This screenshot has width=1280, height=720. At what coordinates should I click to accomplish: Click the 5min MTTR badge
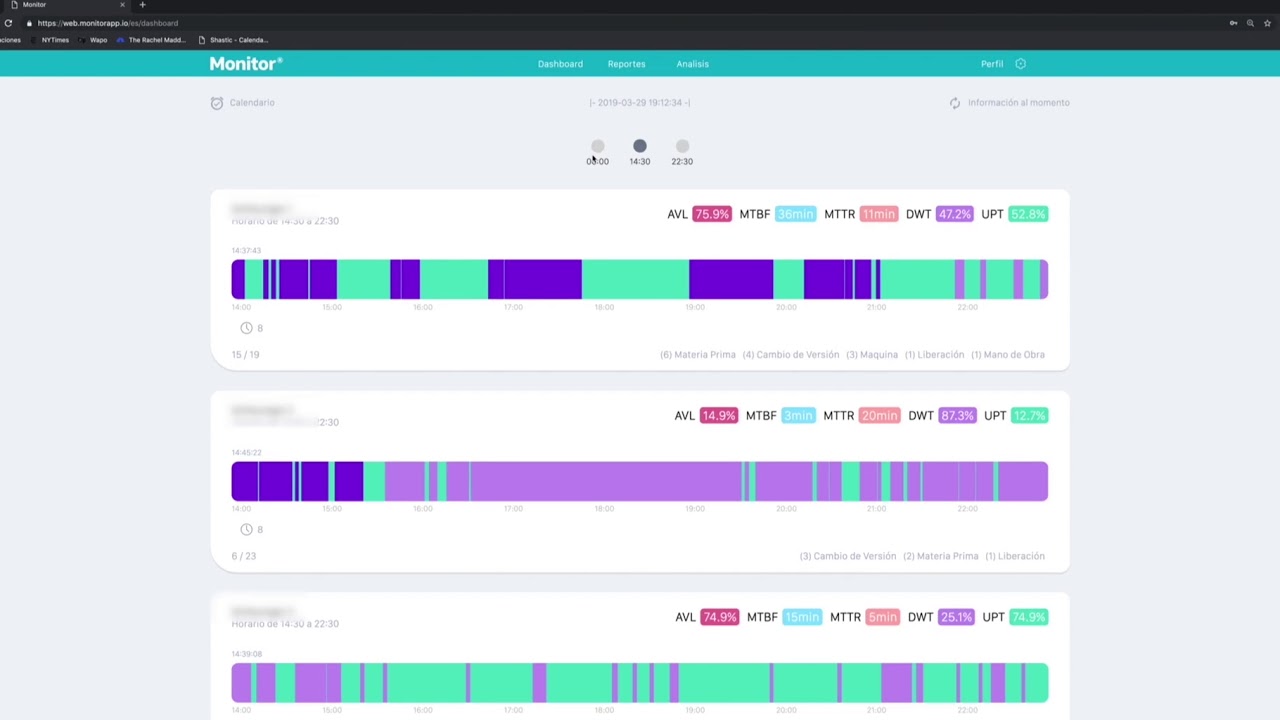coord(882,617)
